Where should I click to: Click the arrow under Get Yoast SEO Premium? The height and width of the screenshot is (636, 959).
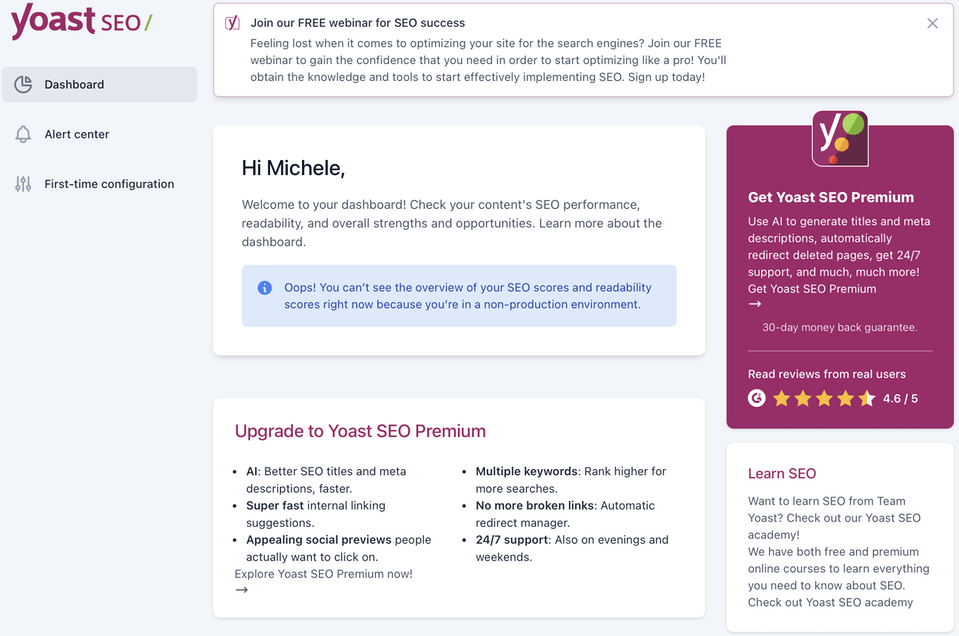tap(755, 304)
